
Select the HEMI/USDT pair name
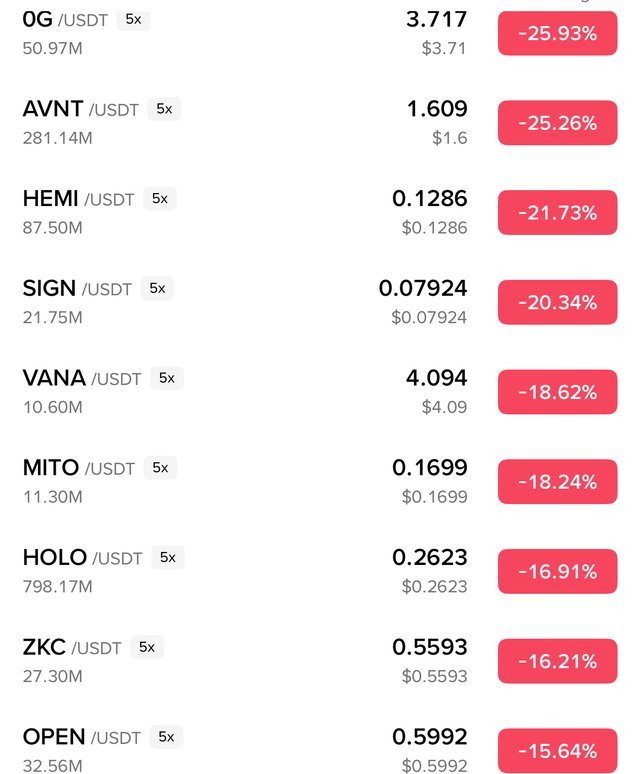(x=78, y=199)
